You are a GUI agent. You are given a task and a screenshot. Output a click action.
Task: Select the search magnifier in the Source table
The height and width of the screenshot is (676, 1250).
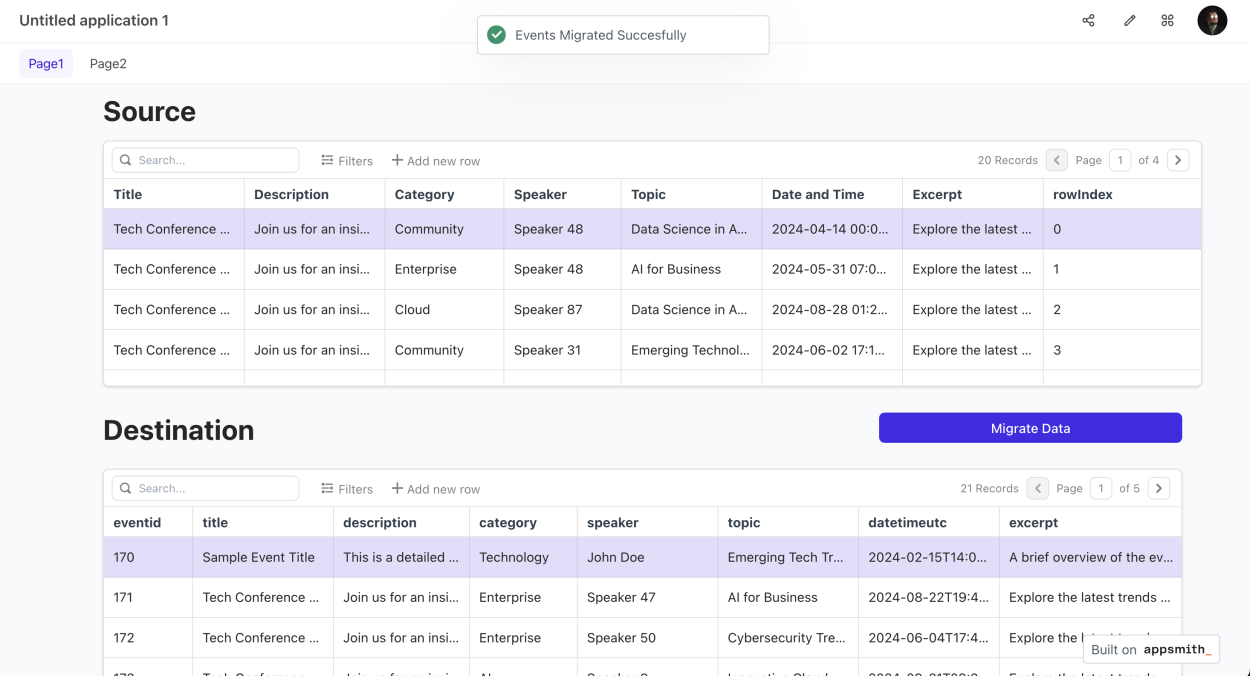tap(125, 159)
